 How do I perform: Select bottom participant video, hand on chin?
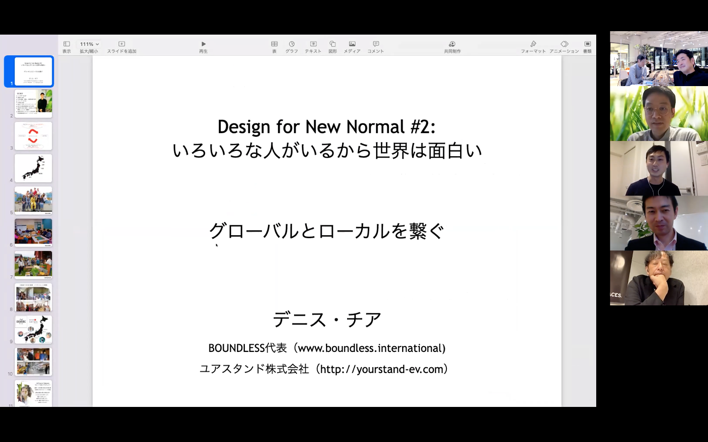659,278
